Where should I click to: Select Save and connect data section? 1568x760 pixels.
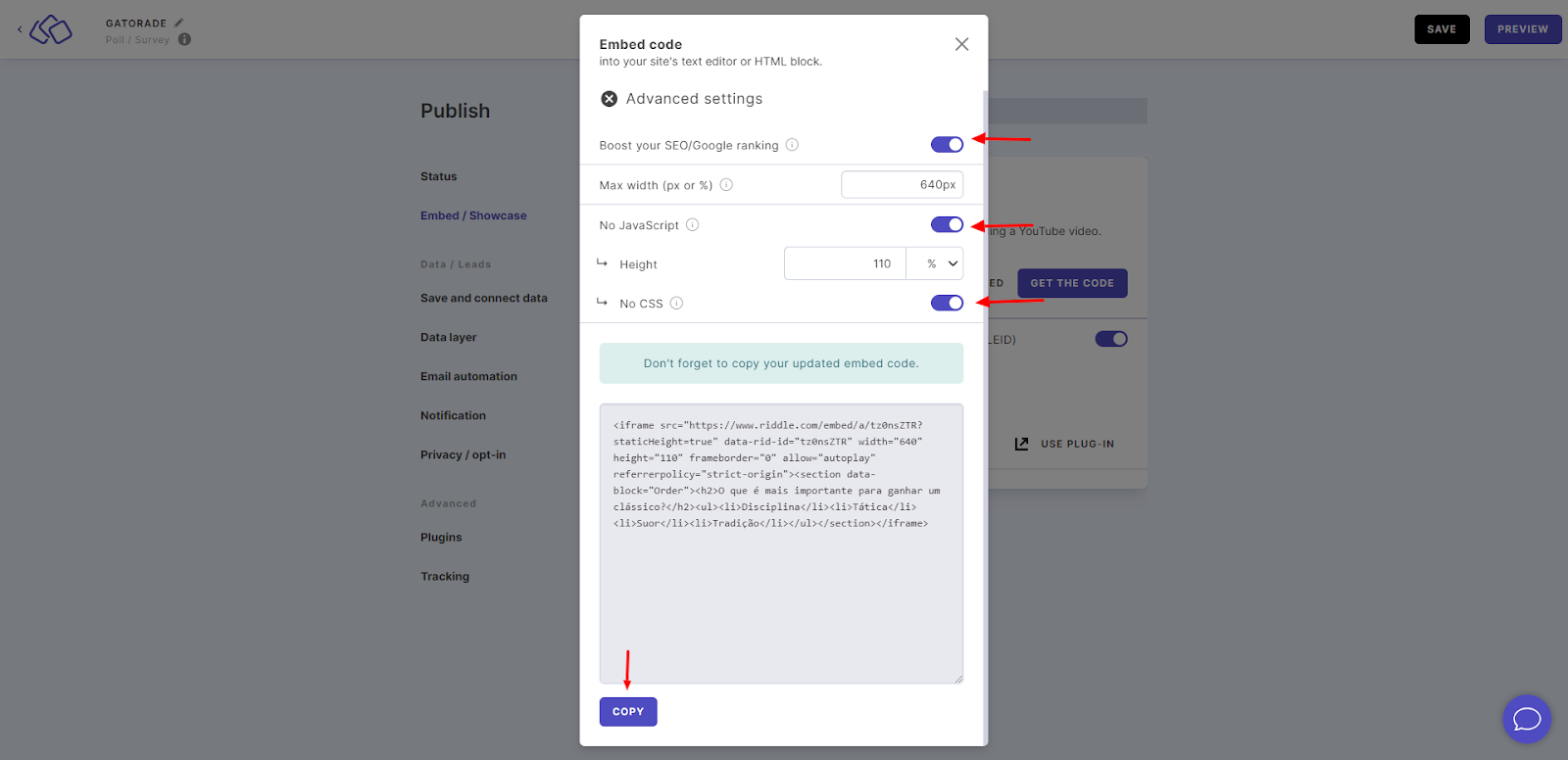click(484, 298)
